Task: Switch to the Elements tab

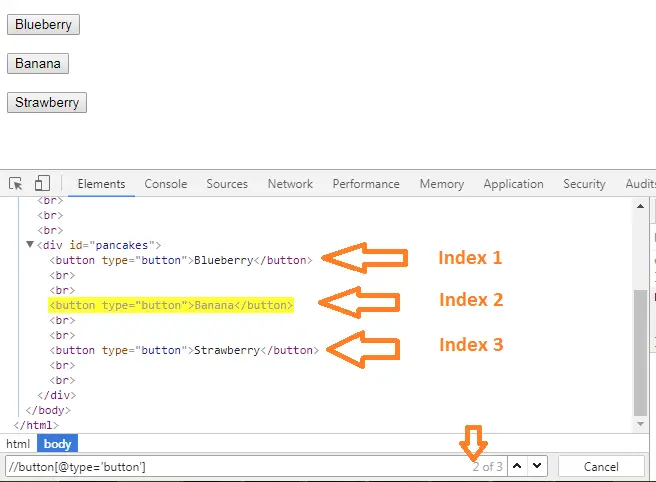Action: (101, 184)
